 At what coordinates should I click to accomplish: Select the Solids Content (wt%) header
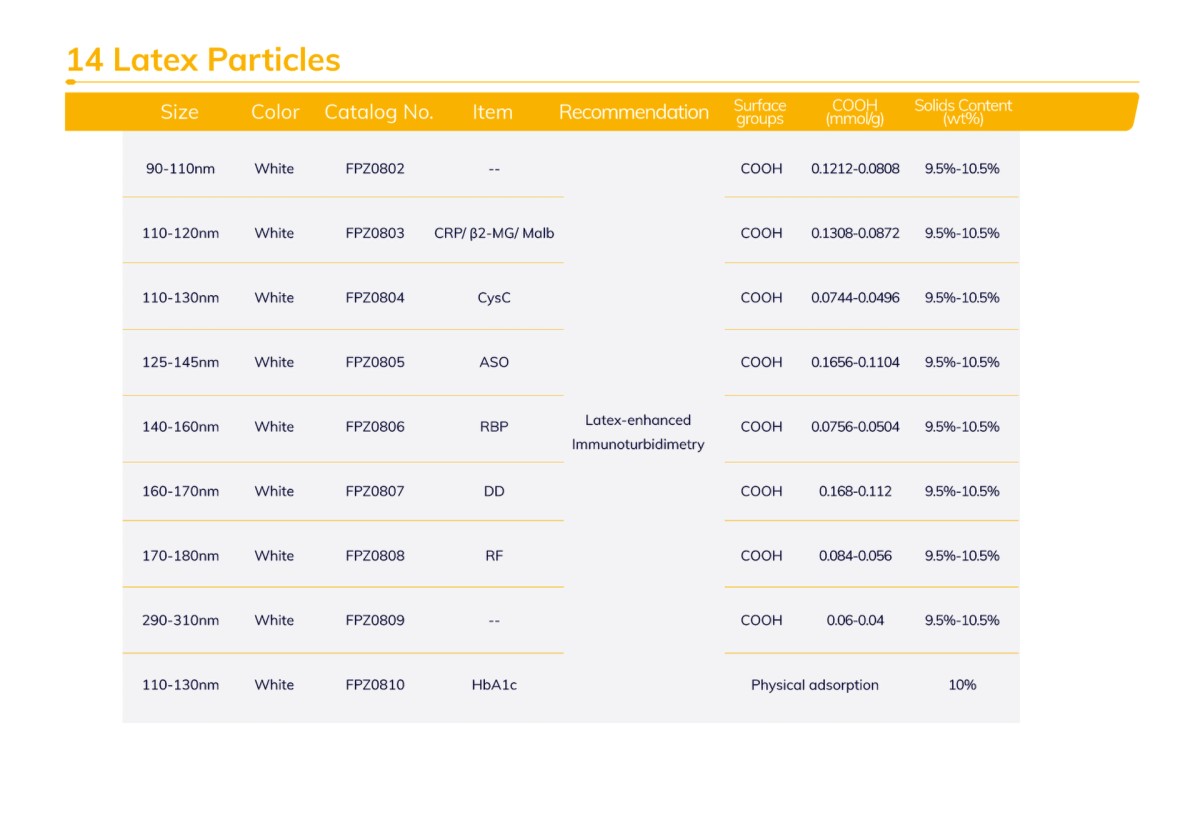(x=962, y=112)
